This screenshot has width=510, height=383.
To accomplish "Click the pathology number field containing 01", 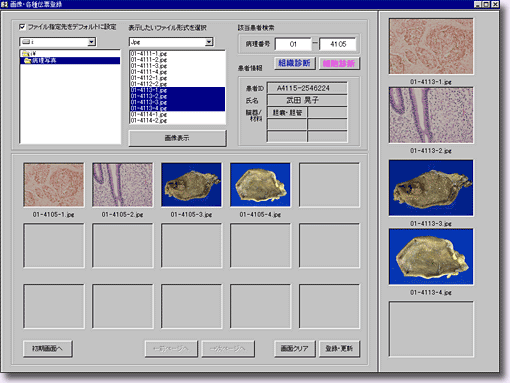I will [x=293, y=44].
